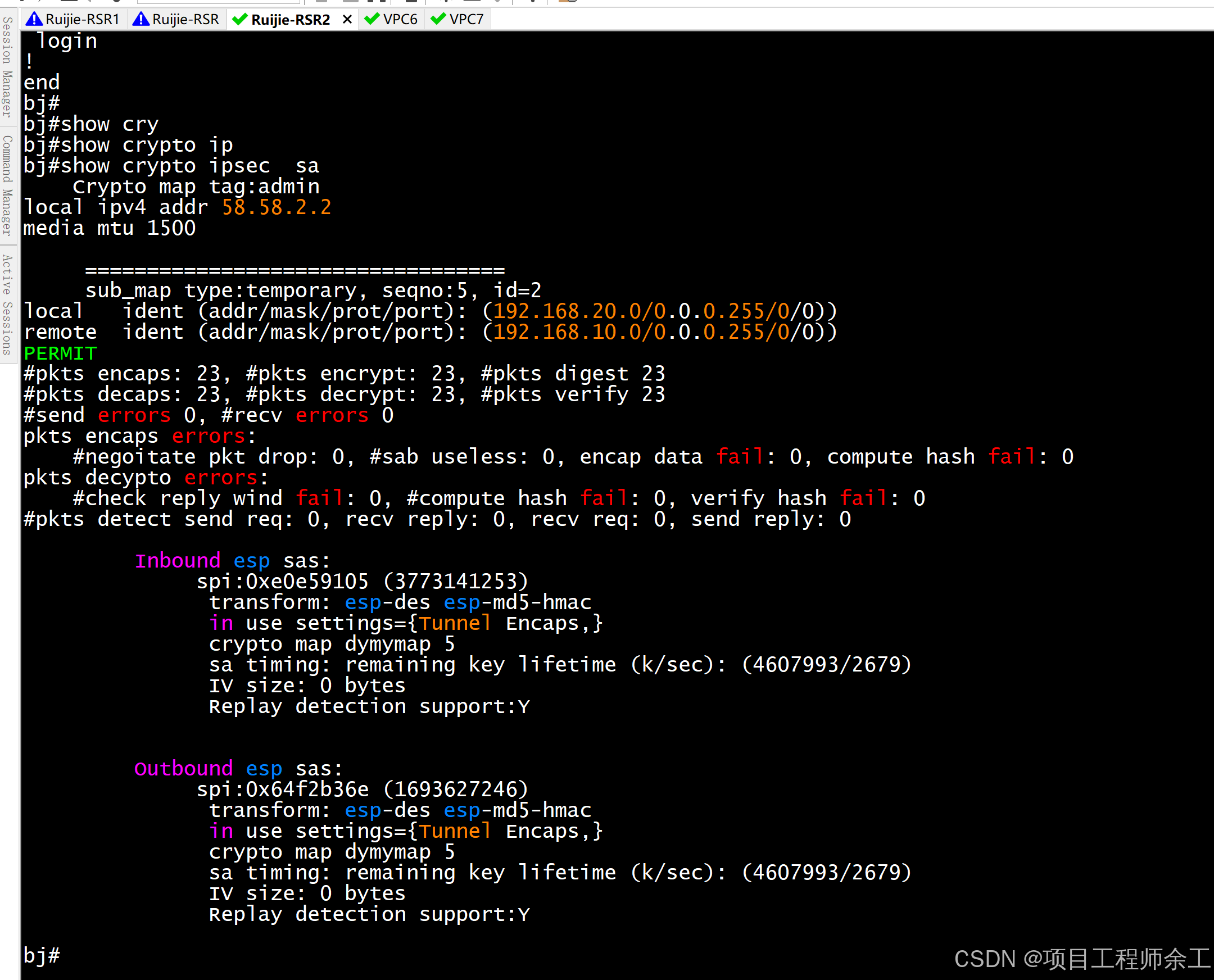Viewport: 1214px width, 980px height.
Task: Click the magenta Inbound label in output
Action: click(177, 561)
